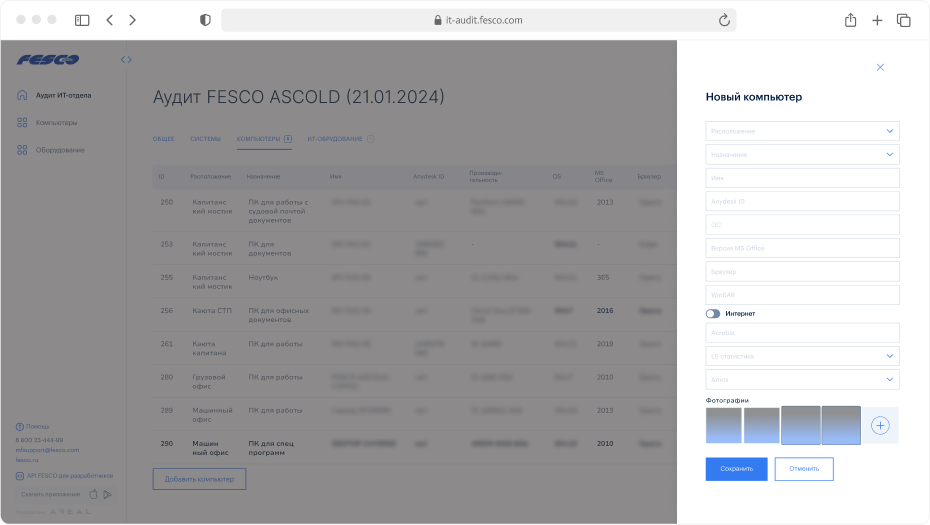Select the first photo thumbnail
Screen dimensions: 930x525
(723, 425)
